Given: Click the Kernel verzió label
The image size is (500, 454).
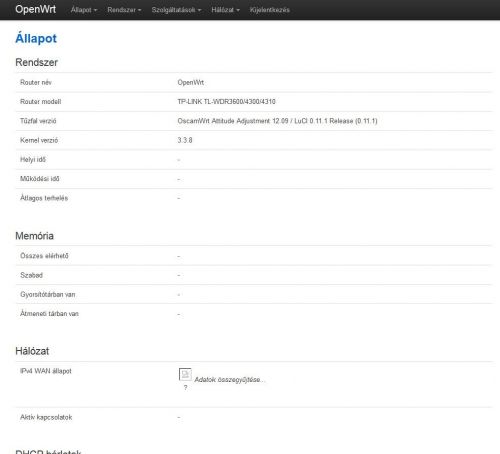Looking at the screenshot, I should coord(39,140).
